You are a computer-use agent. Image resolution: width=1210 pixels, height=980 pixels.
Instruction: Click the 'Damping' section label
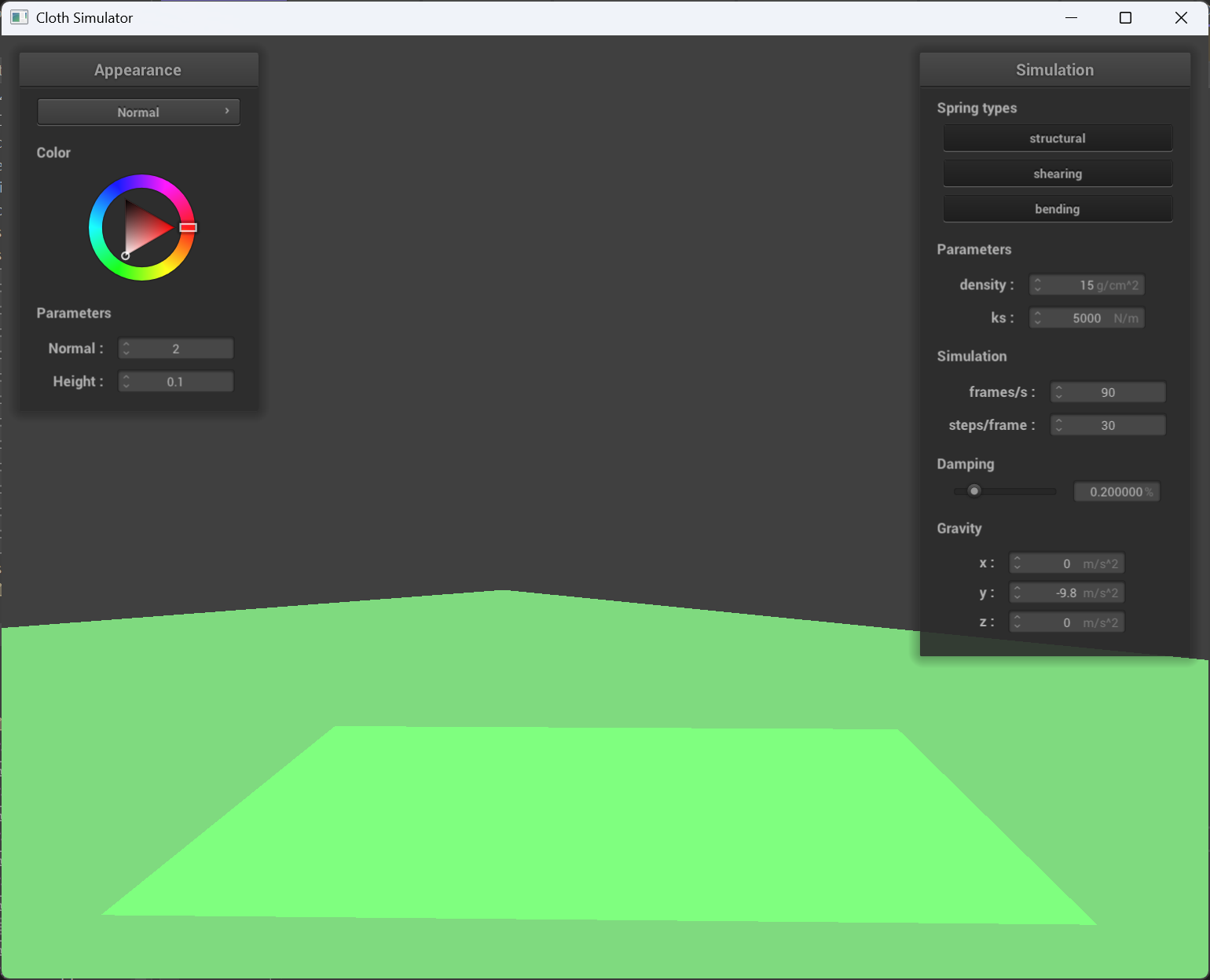(x=966, y=464)
